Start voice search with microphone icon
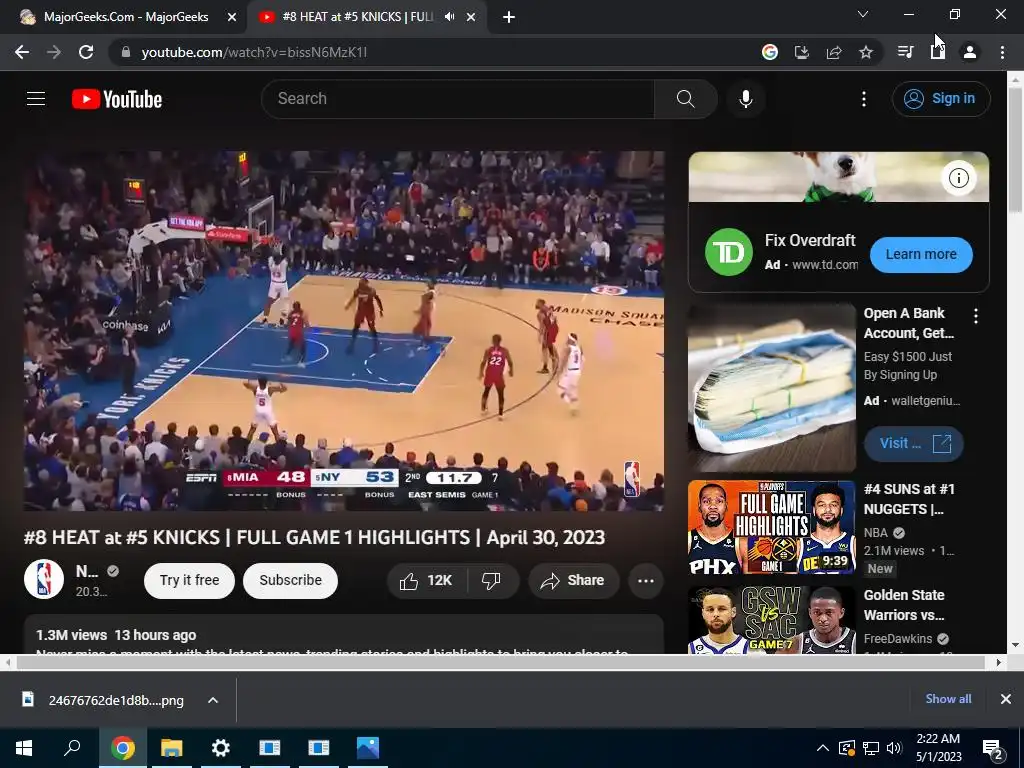The width and height of the screenshot is (1024, 768). coord(746,99)
